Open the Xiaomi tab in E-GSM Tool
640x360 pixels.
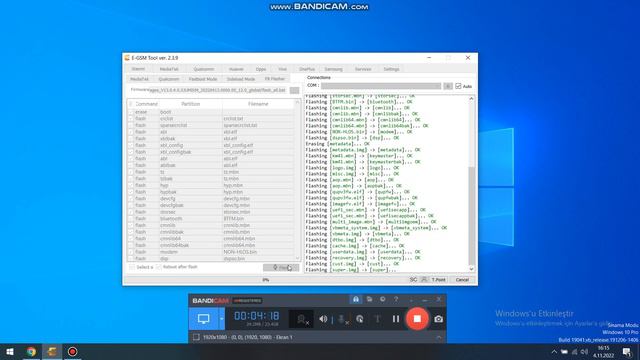coord(138,69)
